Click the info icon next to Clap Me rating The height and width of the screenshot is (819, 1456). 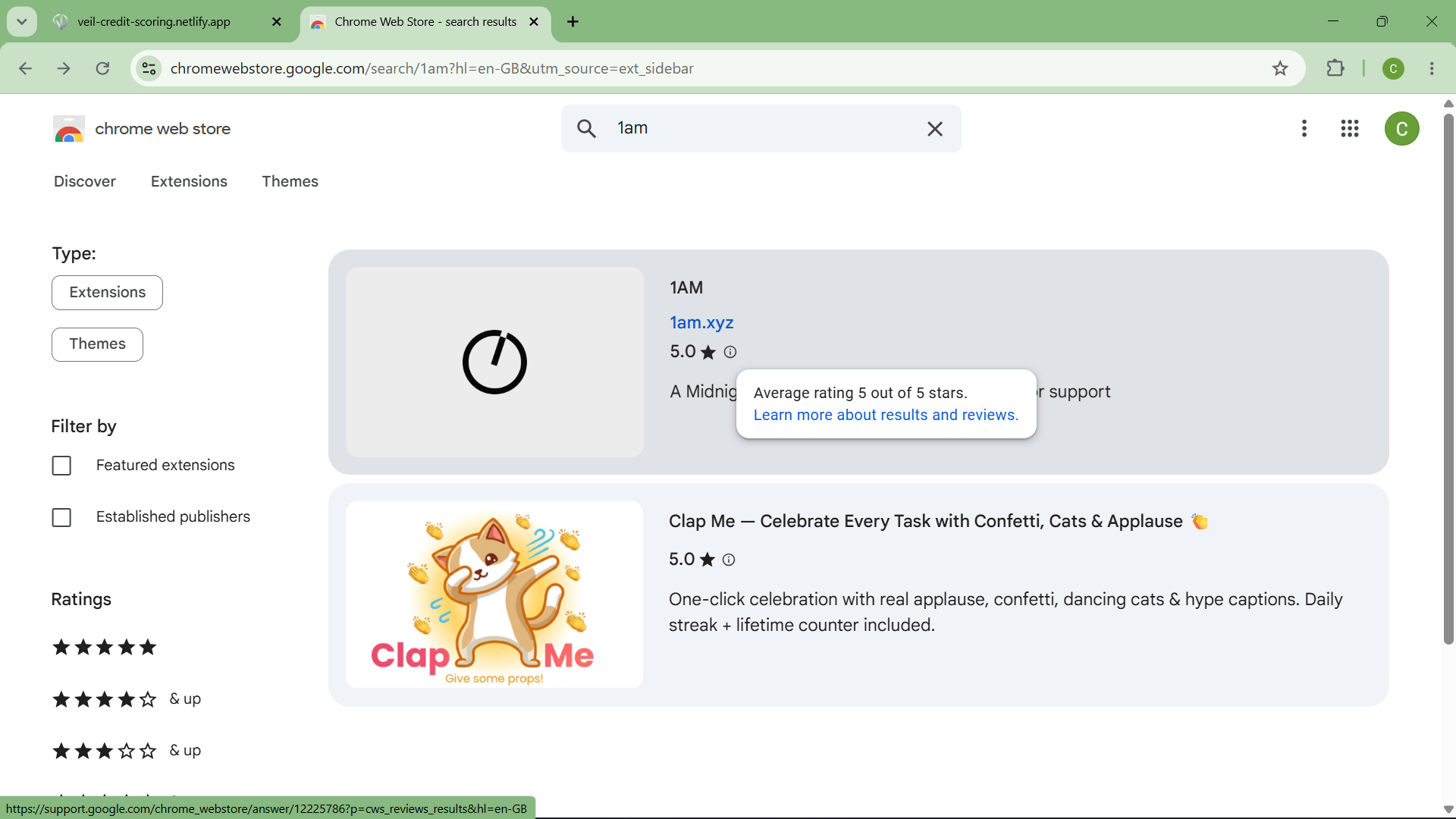(x=729, y=560)
